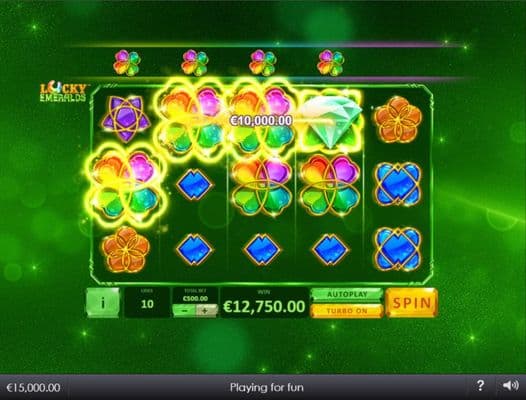Click the Lucky Emeralds logo
The width and height of the screenshot is (526, 400).
63,93
